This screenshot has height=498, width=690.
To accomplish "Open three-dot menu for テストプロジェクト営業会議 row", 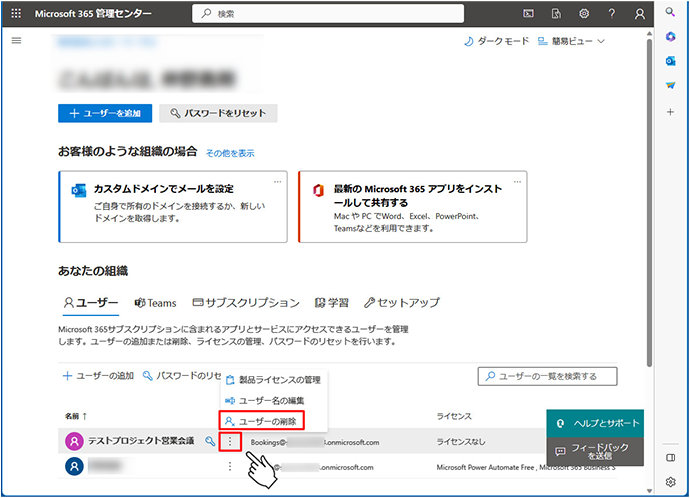I will point(230,441).
